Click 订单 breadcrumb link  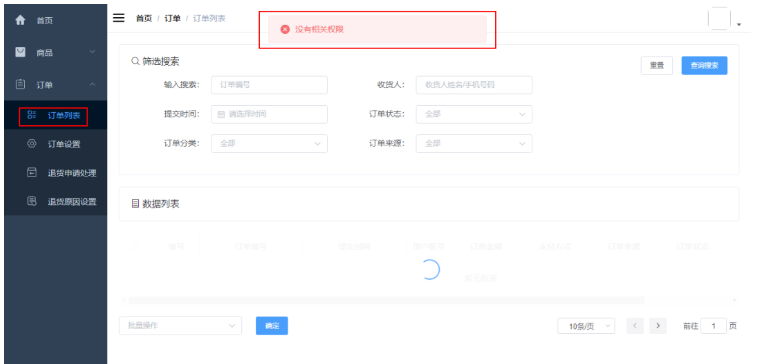[173, 18]
